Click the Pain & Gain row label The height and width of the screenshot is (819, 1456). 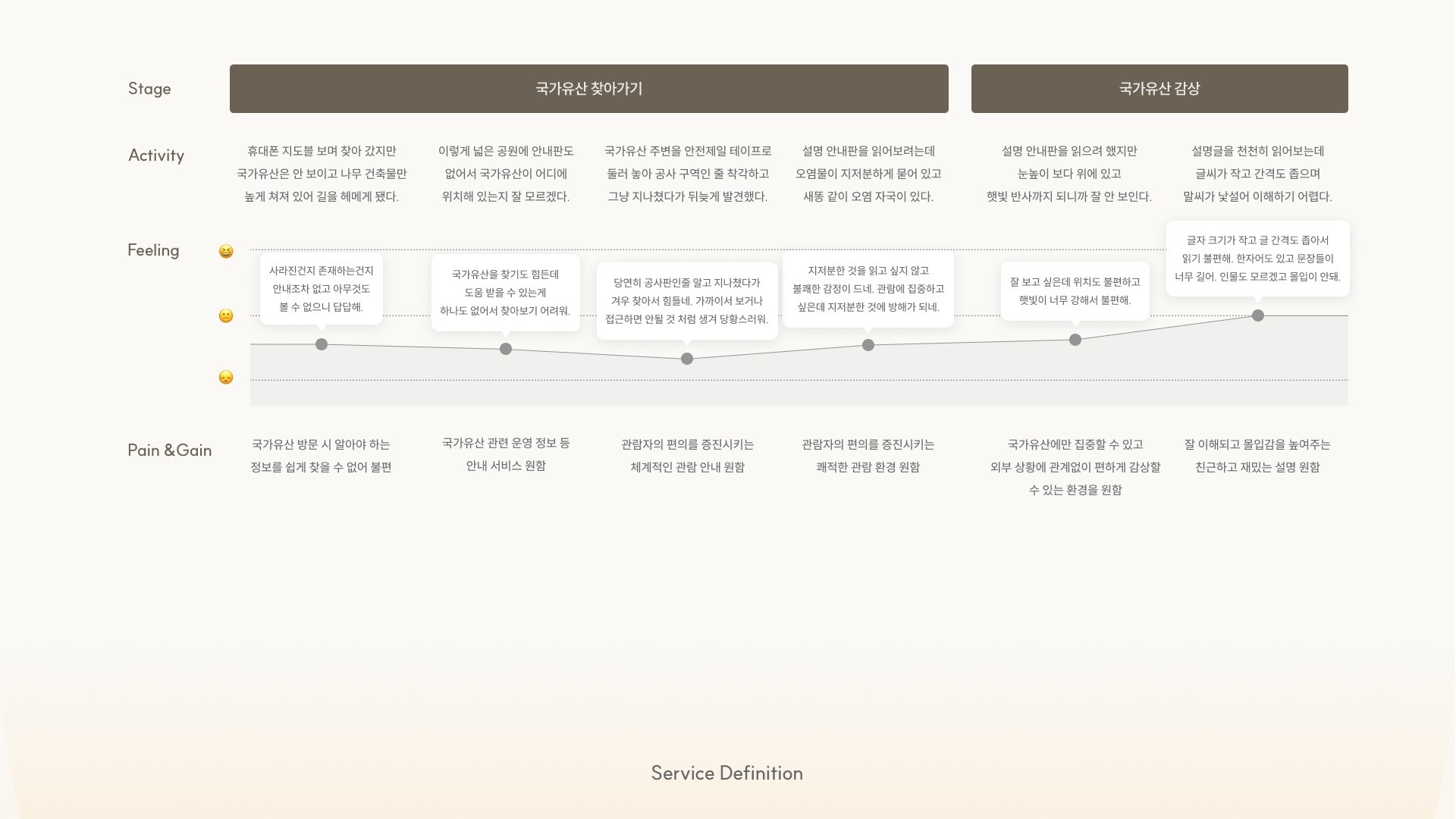[170, 450]
